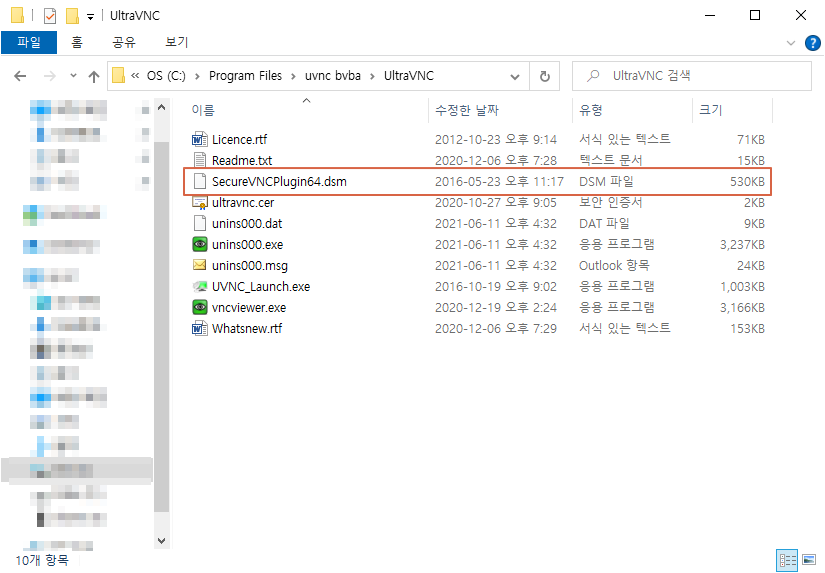Select the SecureVNCPlugin64.dsm file name
Image resolution: width=825 pixels, height=573 pixels.
point(279,182)
